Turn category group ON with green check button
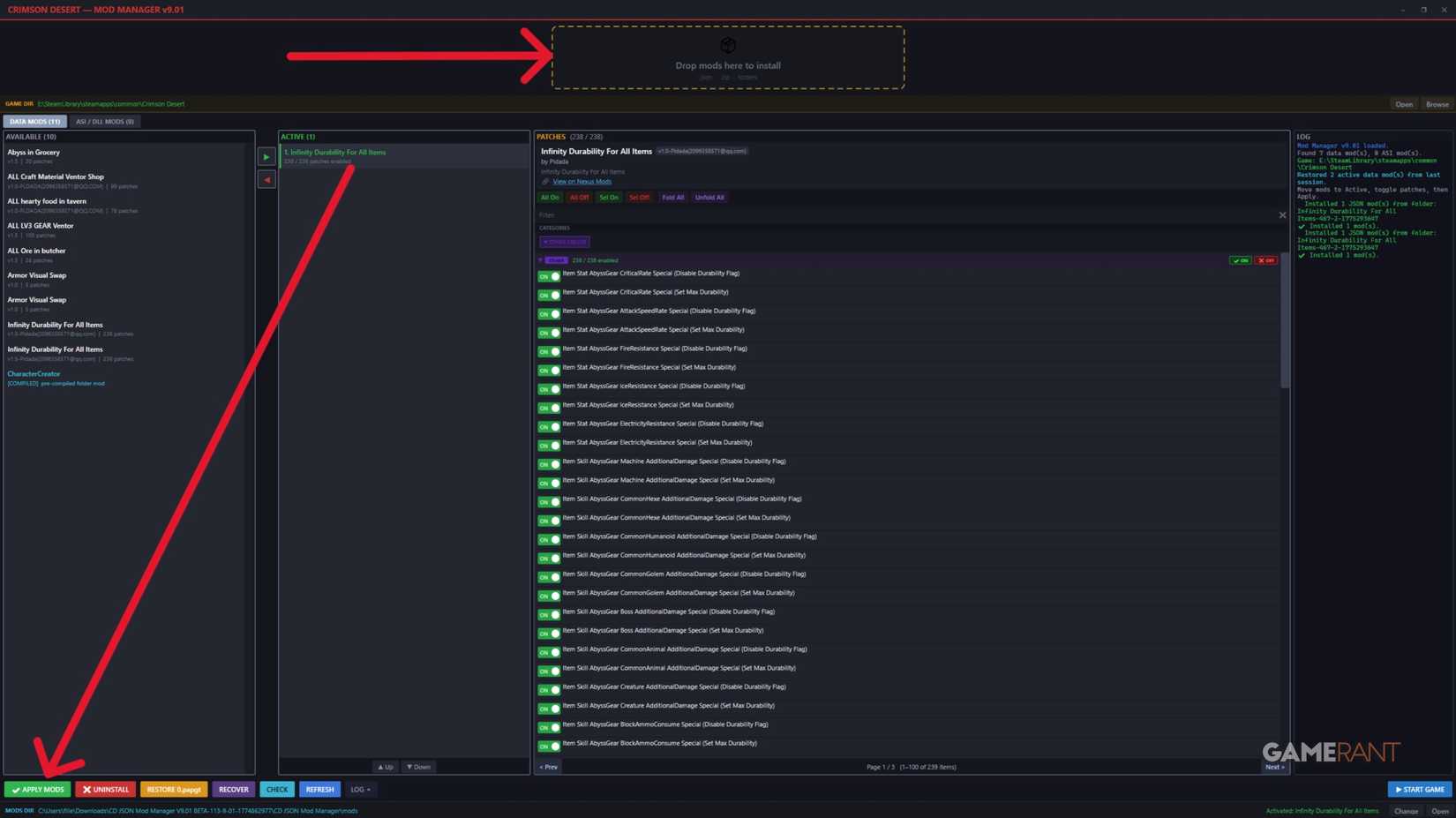 pos(1240,260)
